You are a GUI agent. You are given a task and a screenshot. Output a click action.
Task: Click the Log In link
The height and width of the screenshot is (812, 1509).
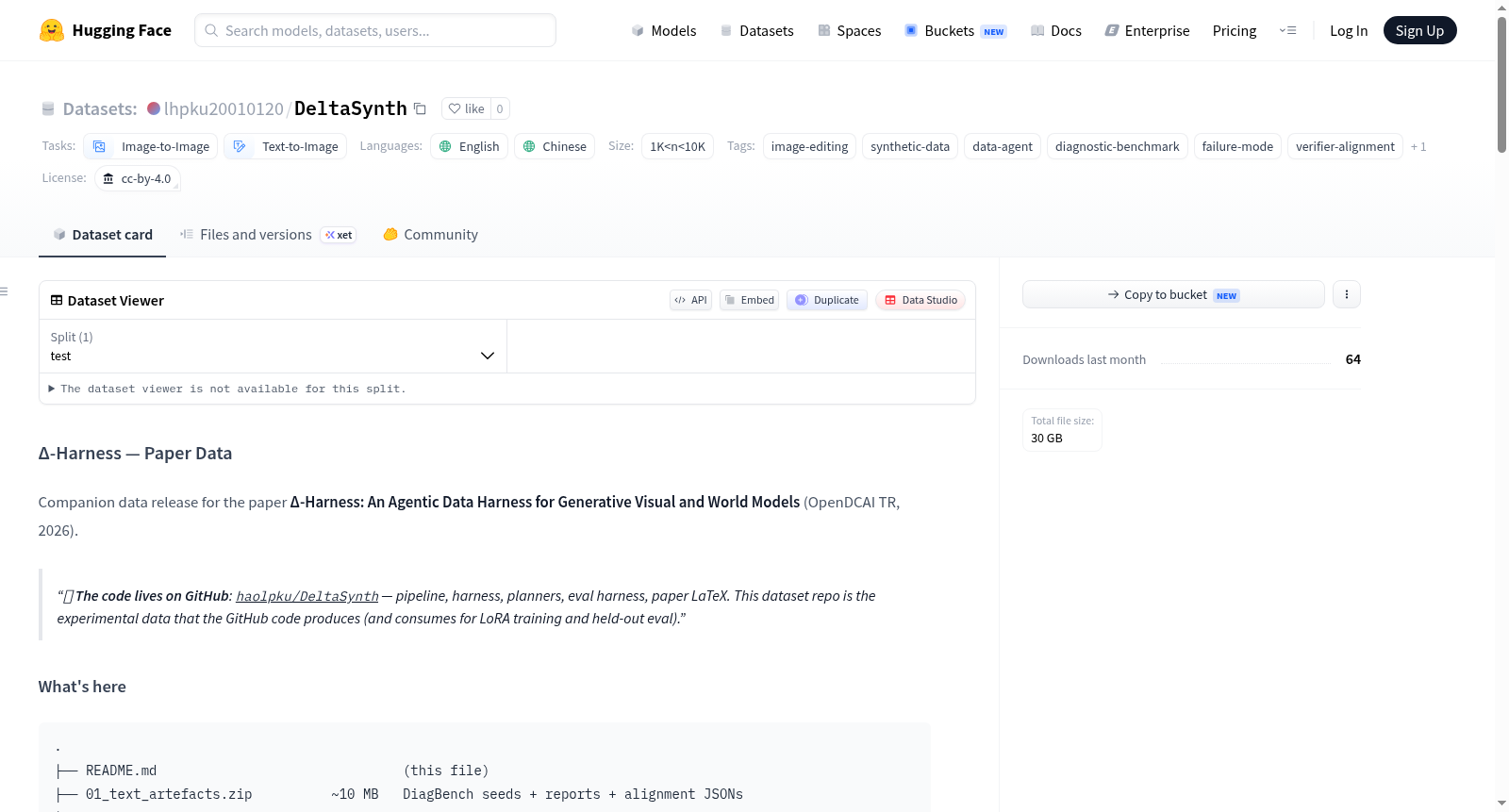tap(1349, 30)
